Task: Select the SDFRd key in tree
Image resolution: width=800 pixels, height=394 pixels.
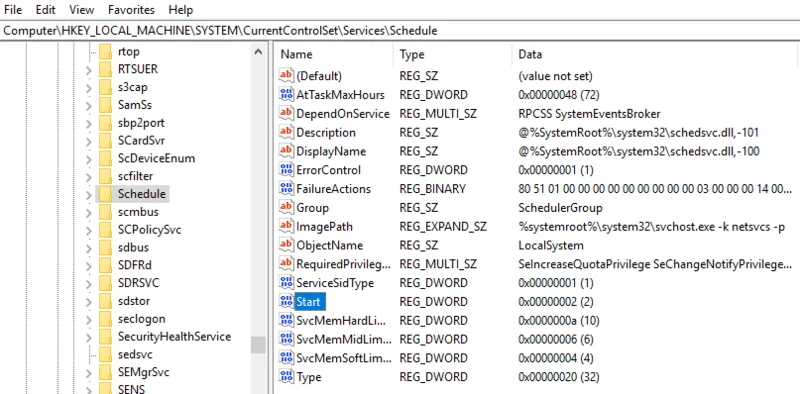Action: [135, 265]
